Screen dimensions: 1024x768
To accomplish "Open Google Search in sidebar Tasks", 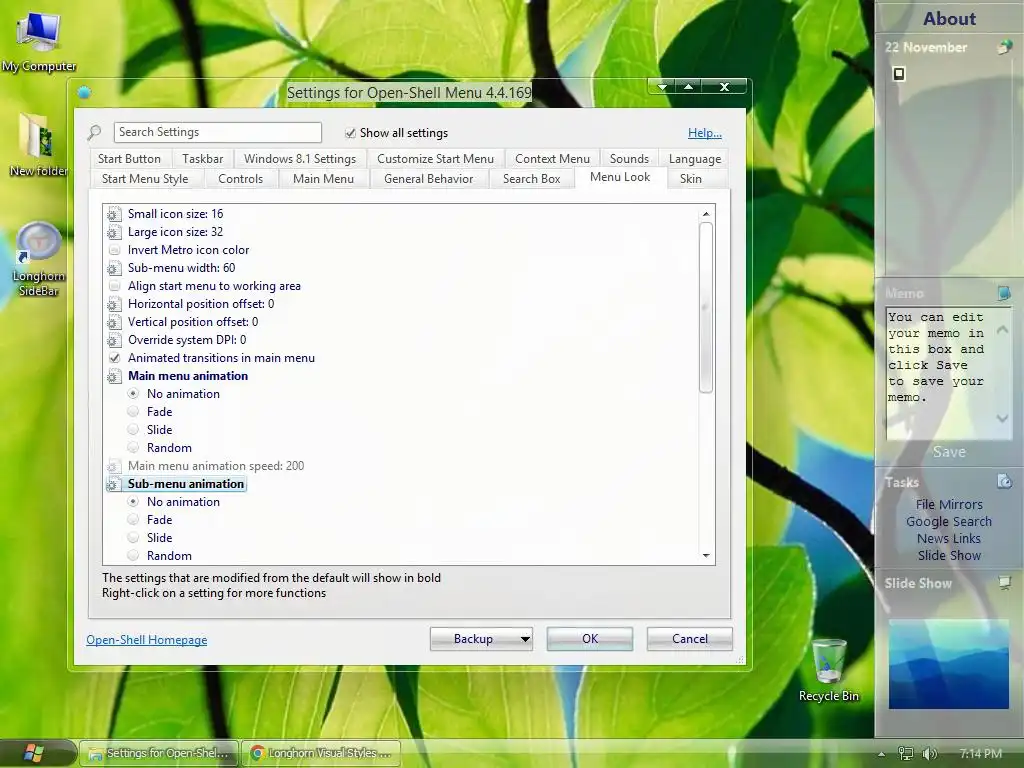I will pyautogui.click(x=949, y=522).
